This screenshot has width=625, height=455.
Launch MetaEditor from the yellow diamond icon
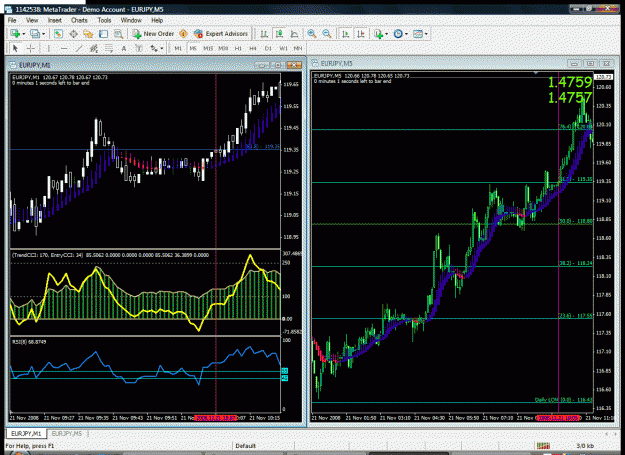coord(183,34)
